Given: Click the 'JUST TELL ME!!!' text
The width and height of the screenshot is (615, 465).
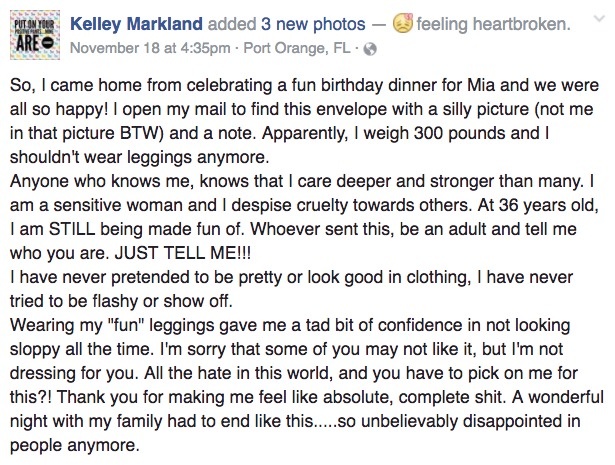Looking at the screenshot, I should coord(182,253).
